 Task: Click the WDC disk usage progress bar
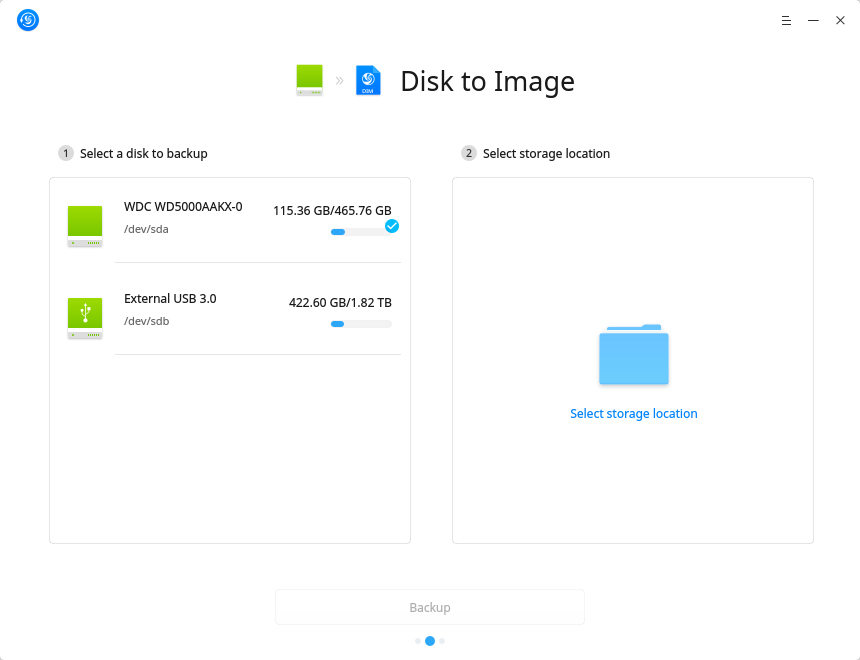click(362, 232)
